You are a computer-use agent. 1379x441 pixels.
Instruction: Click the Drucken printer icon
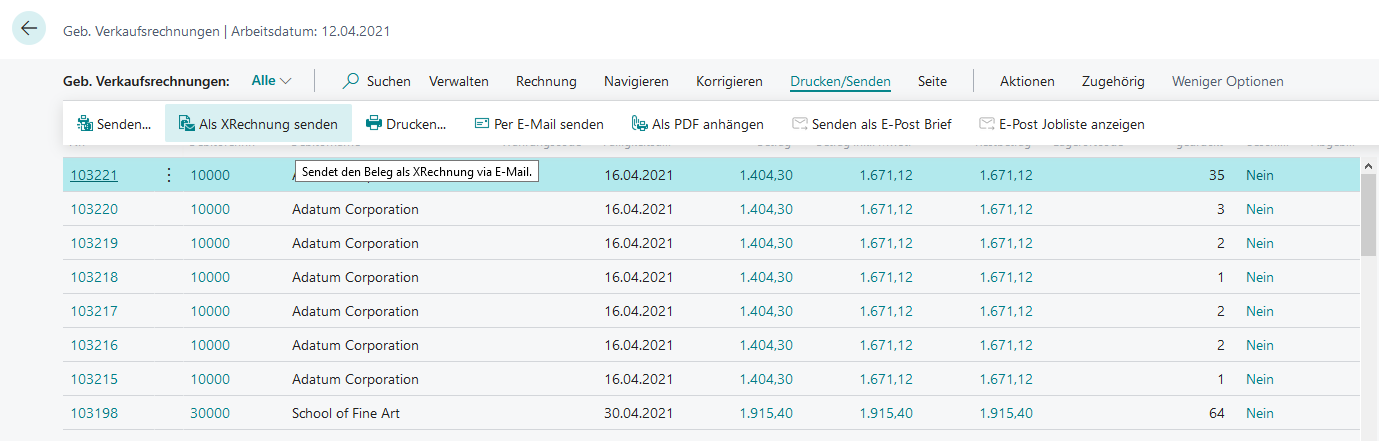click(374, 124)
